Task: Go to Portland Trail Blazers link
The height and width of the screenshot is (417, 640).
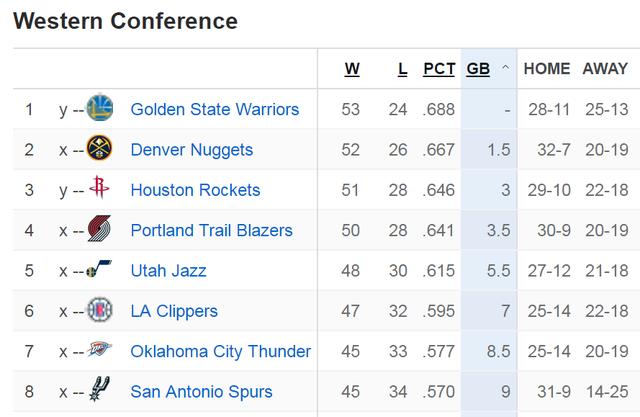Action: [x=211, y=231]
